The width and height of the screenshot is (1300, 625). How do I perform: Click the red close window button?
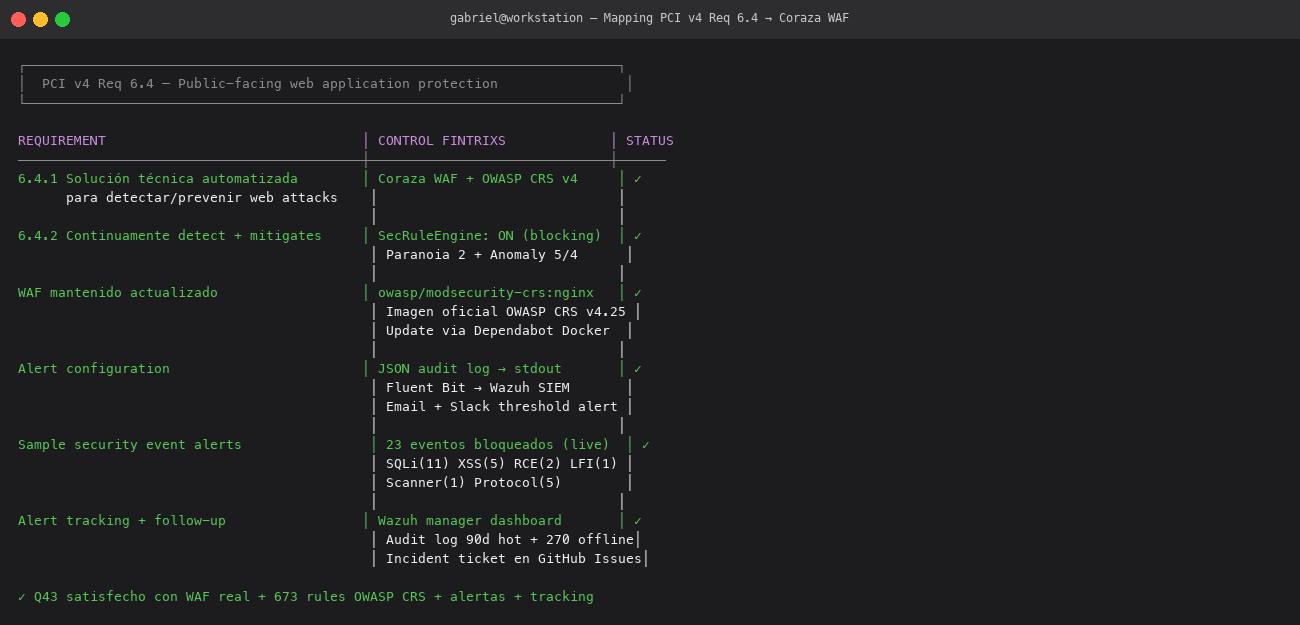18,19
